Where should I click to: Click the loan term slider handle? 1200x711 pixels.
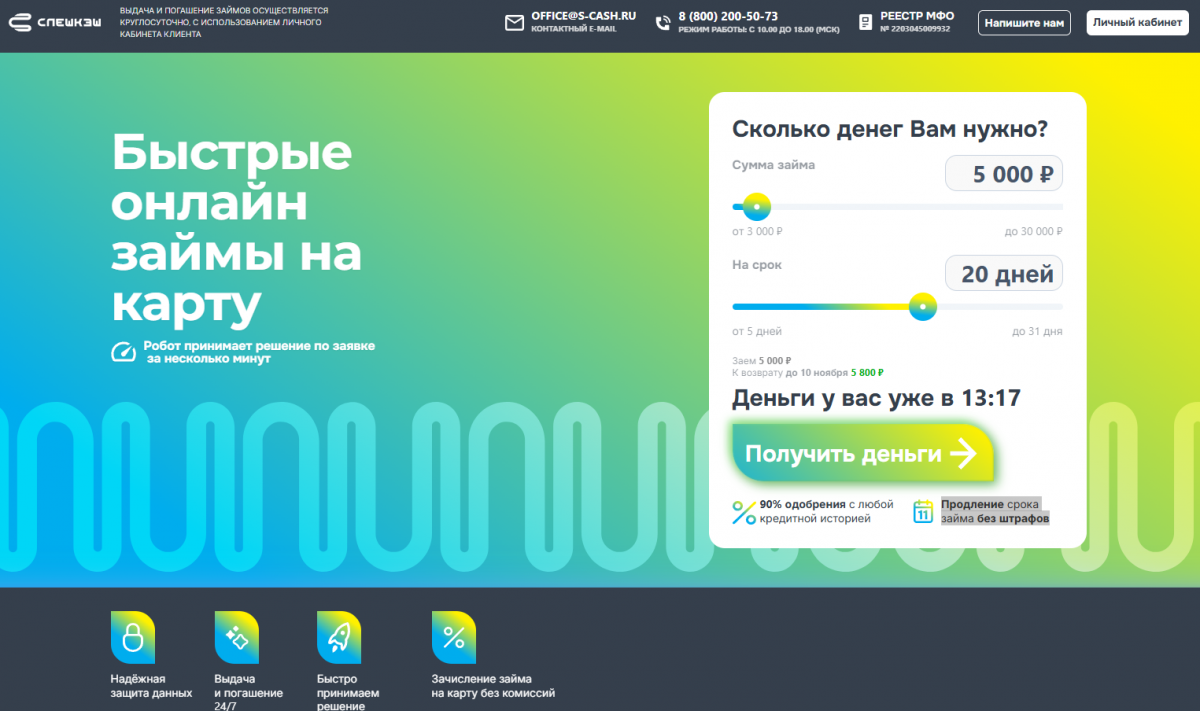point(922,307)
